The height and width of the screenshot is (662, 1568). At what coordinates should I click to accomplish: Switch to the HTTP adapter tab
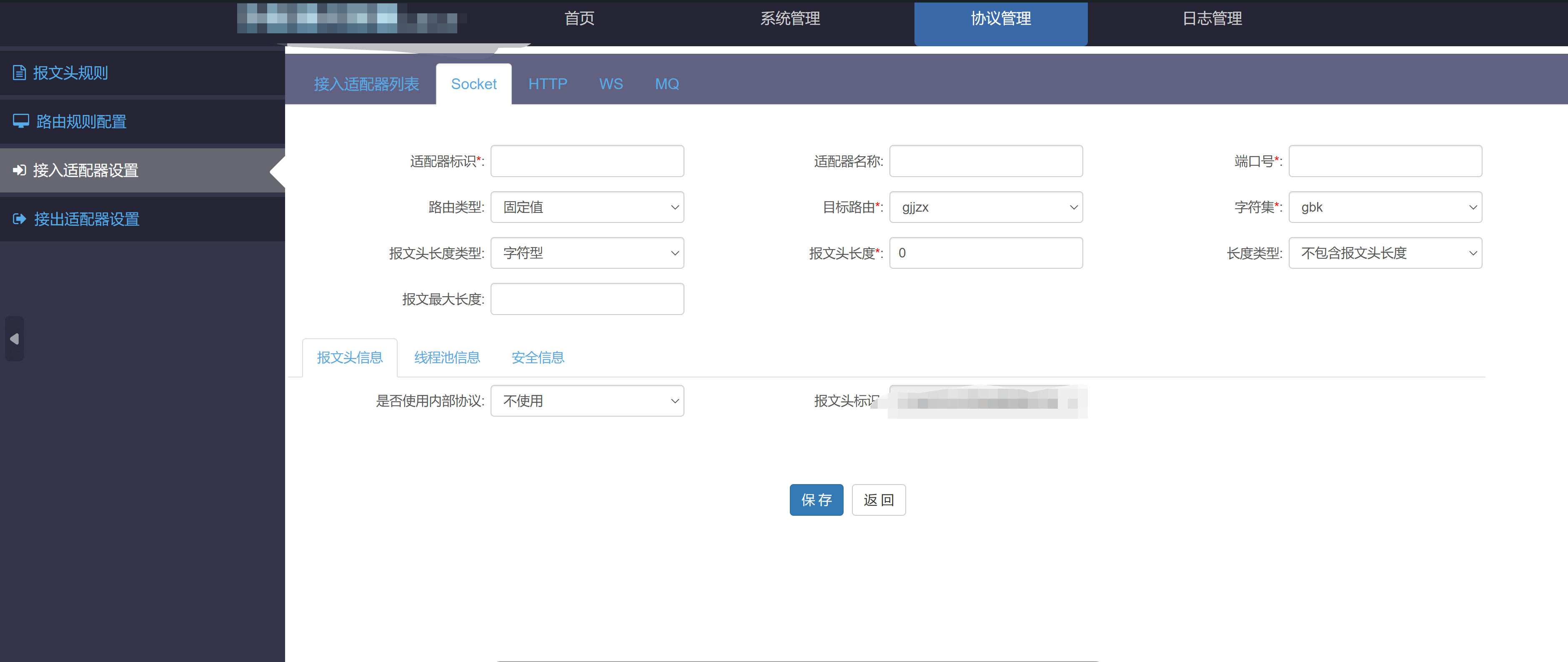tap(548, 84)
